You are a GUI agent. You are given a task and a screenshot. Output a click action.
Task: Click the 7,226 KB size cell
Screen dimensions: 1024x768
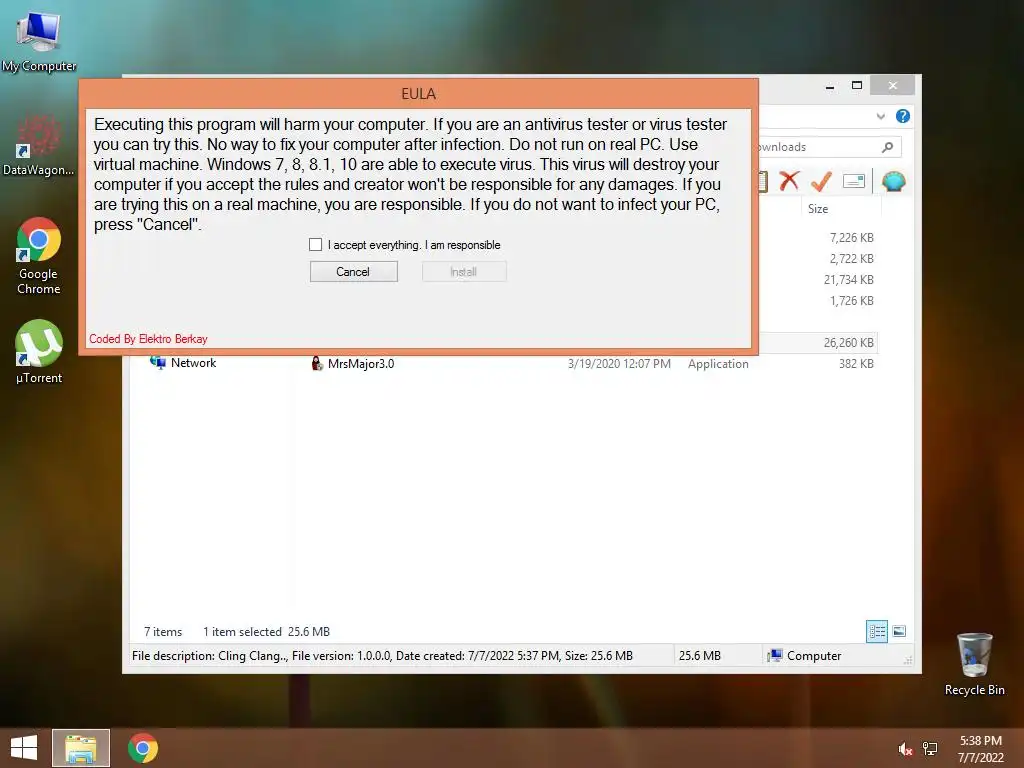(x=852, y=238)
